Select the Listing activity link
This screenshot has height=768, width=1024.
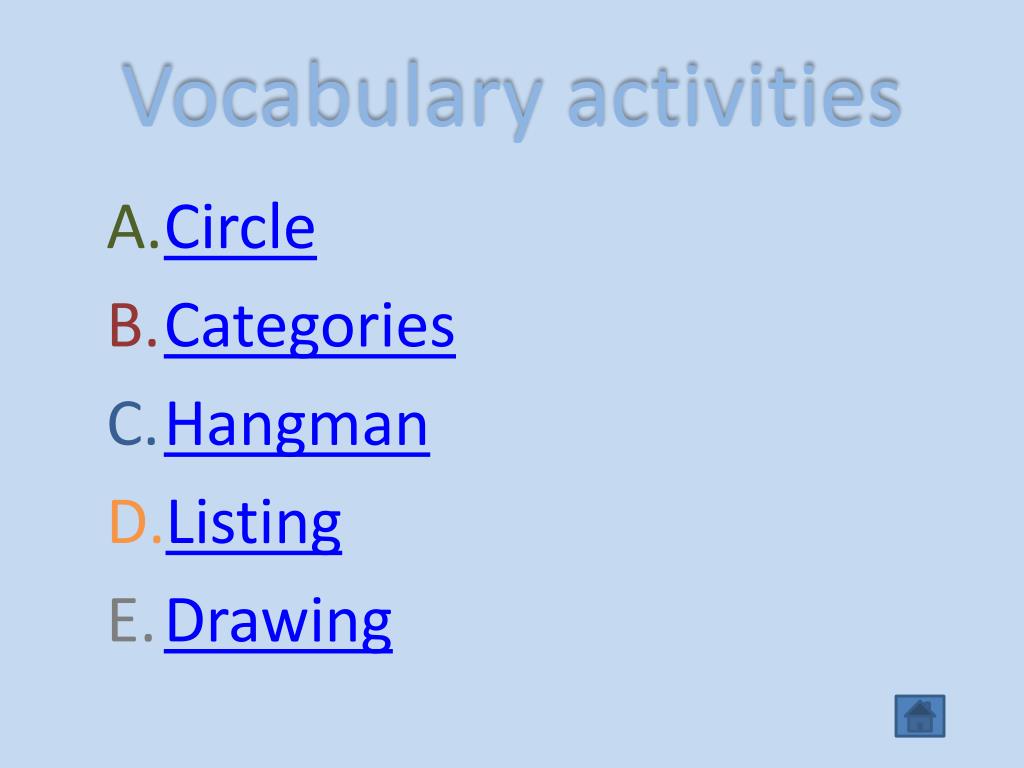(x=253, y=522)
